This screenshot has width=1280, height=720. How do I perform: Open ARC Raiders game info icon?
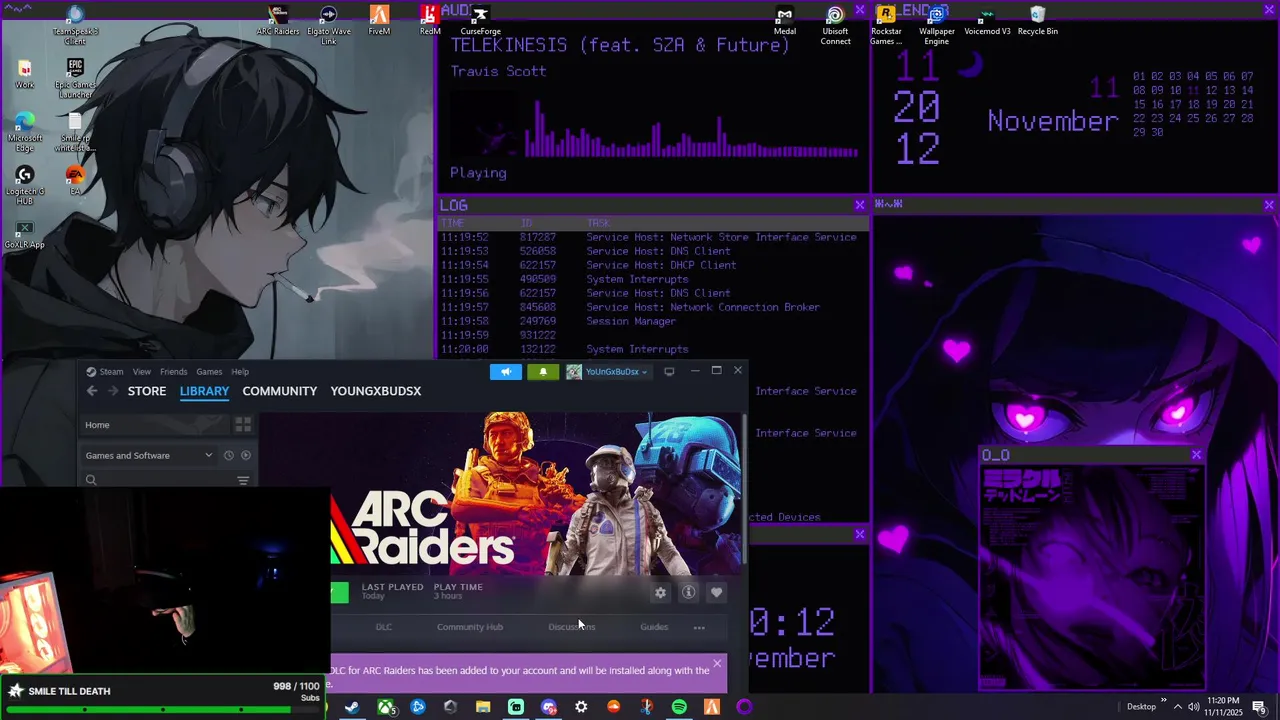(688, 593)
